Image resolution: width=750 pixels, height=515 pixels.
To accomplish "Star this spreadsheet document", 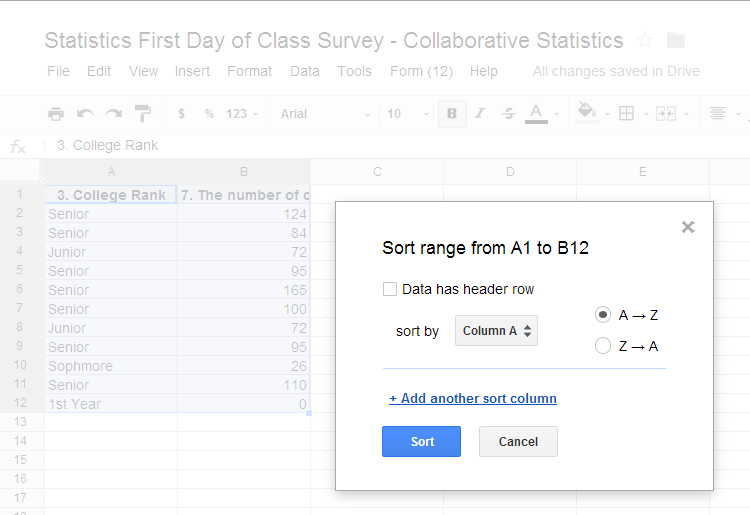I will coord(645,40).
